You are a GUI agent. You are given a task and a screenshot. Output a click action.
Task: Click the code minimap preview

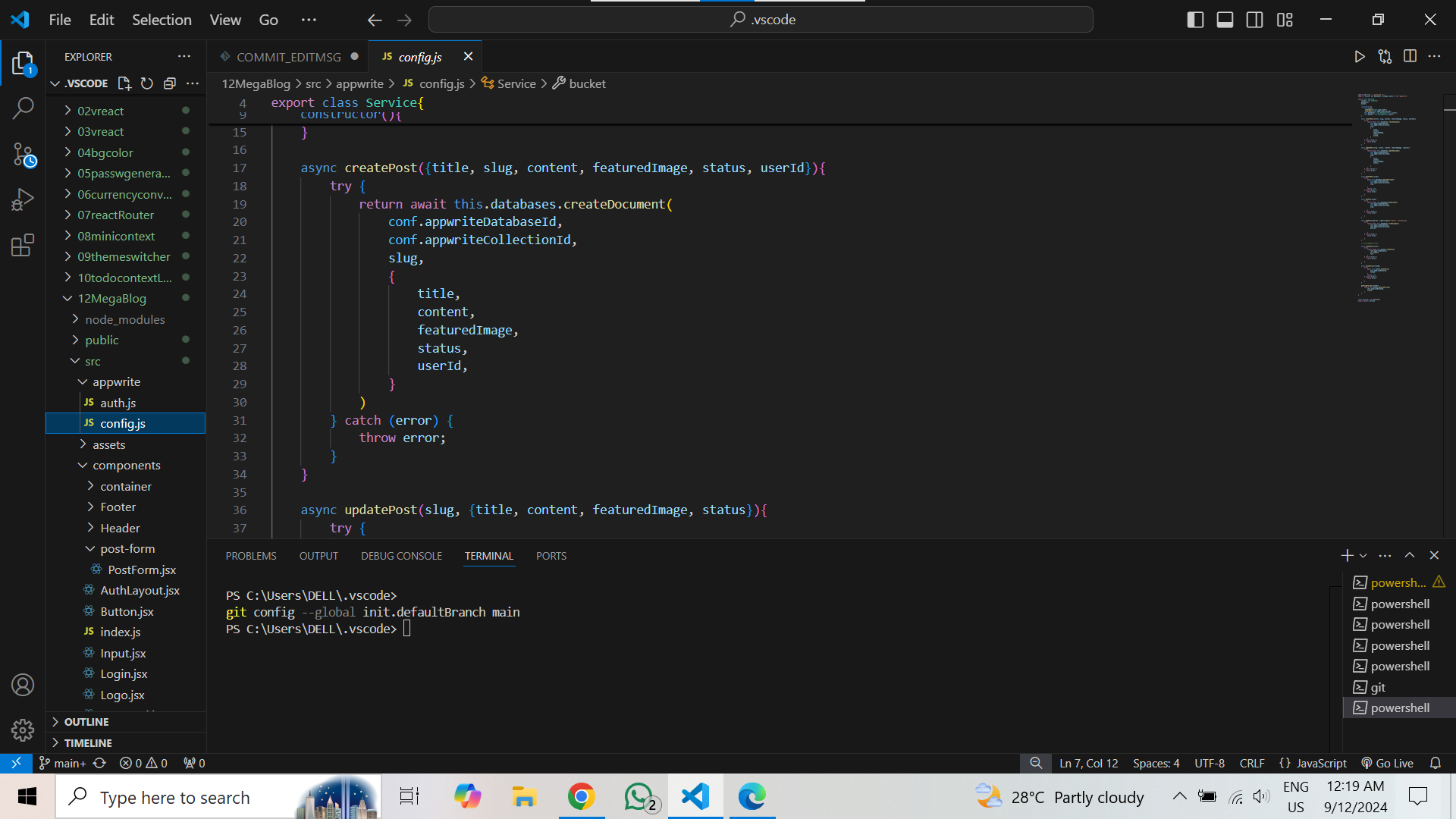[1384, 197]
